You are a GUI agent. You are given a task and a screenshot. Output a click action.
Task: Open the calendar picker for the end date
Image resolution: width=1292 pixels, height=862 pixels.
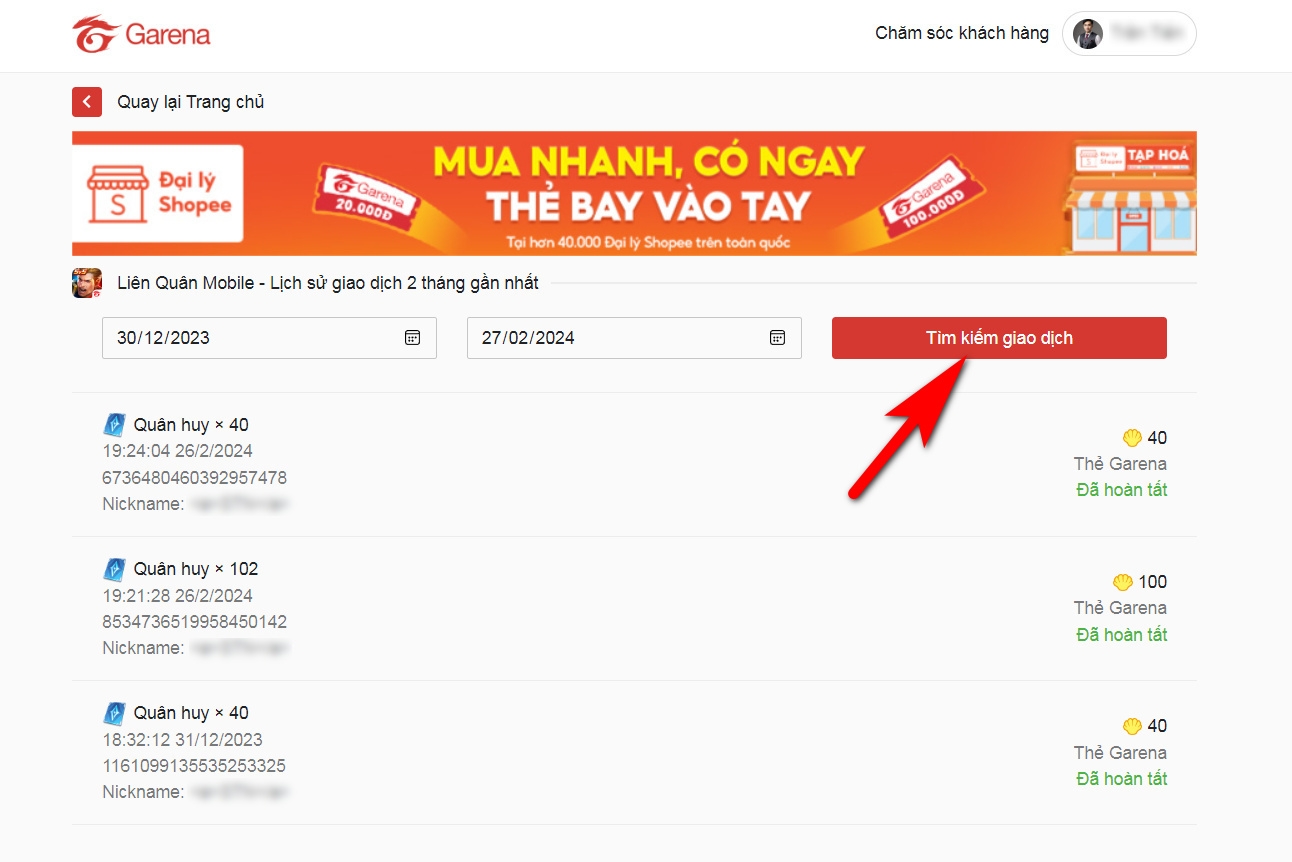click(777, 338)
